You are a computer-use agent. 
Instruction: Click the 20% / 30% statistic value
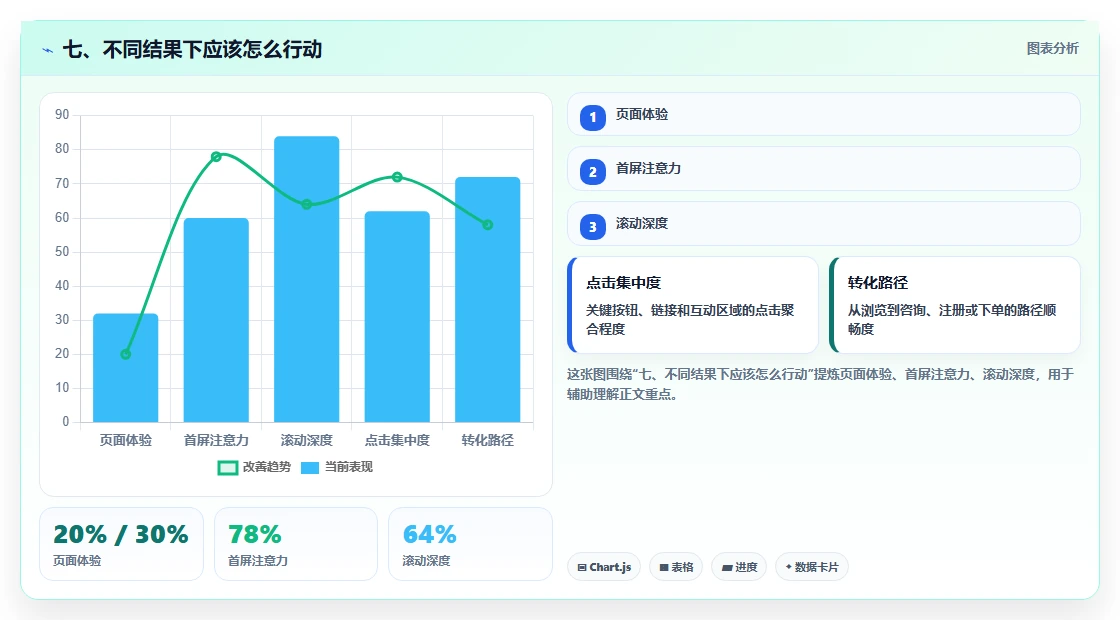click(x=121, y=534)
